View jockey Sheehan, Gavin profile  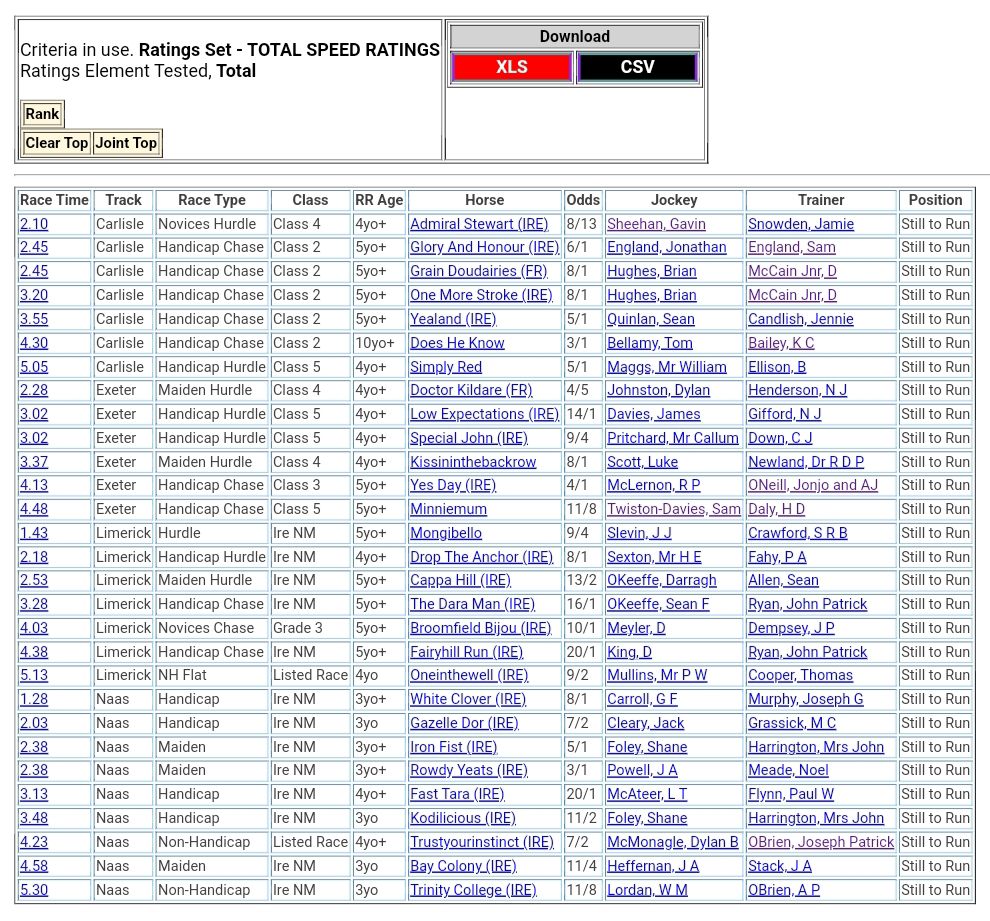[x=656, y=224]
